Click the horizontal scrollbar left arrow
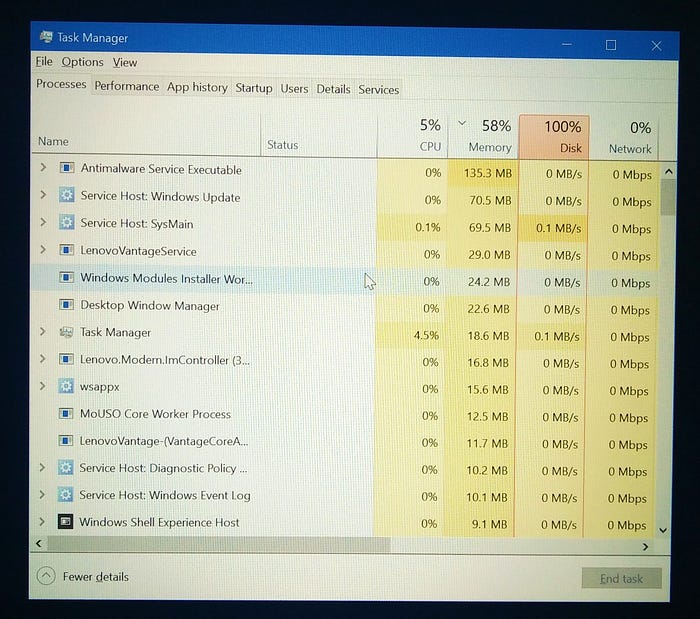The image size is (700, 619). point(39,543)
